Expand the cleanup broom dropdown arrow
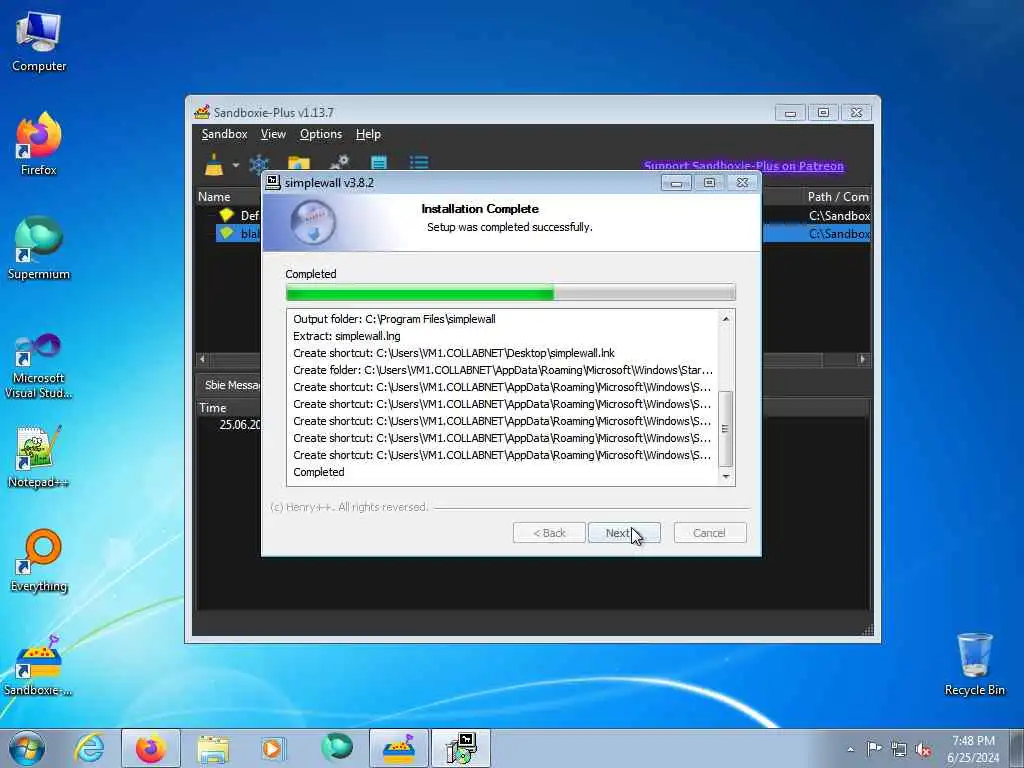Screen dimensions: 1024x768 [x=236, y=165]
